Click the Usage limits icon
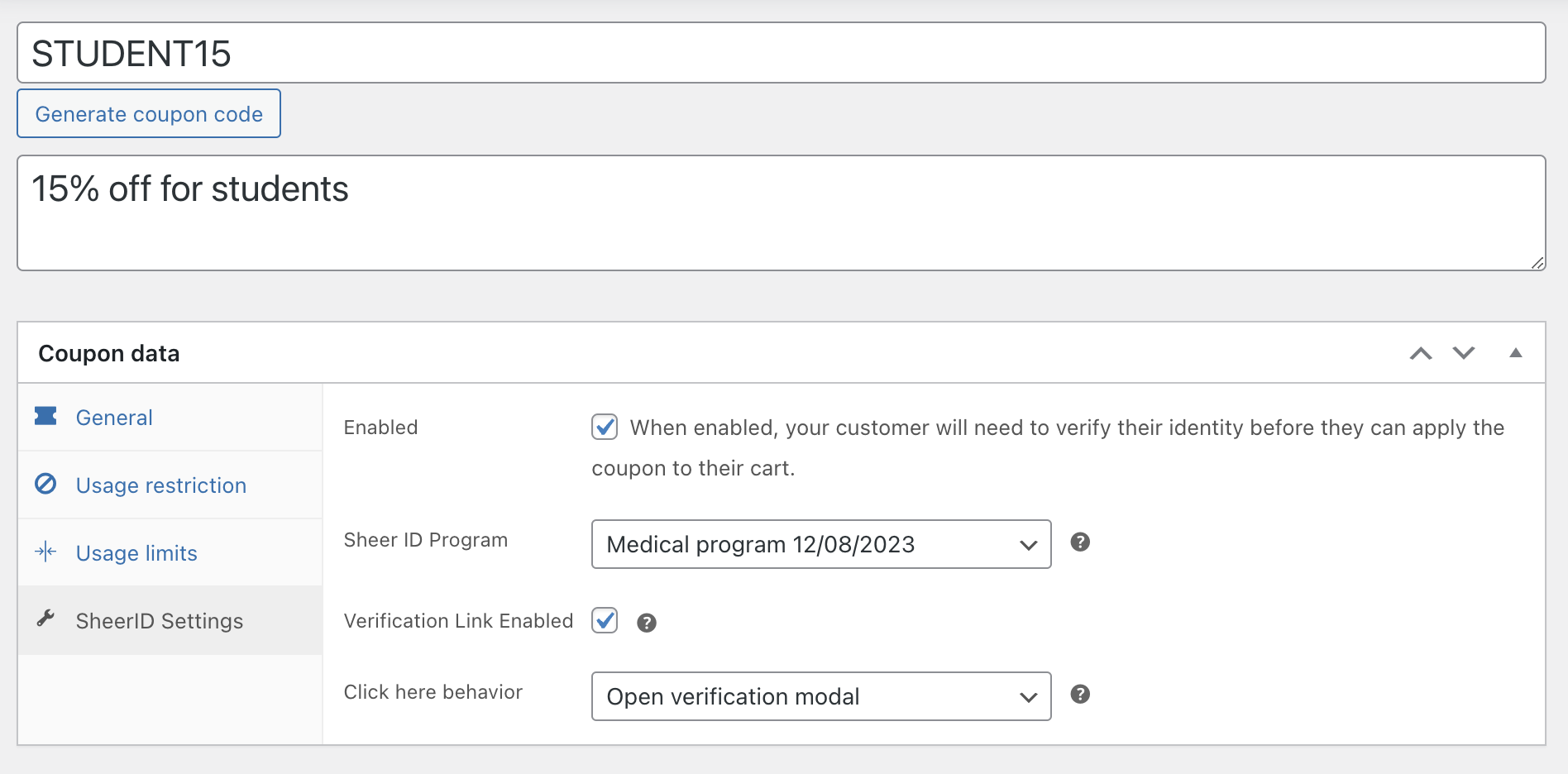Screen dimensions: 1568x774 (45, 552)
